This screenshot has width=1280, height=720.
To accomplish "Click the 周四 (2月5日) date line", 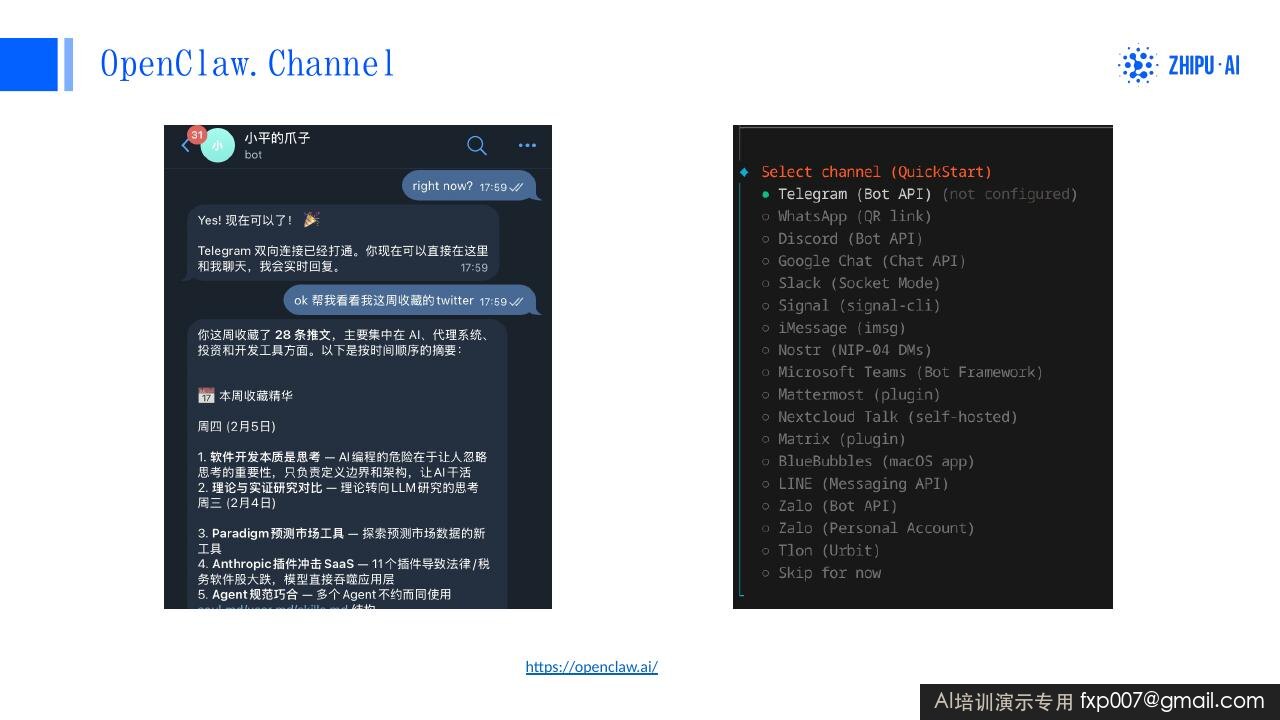I will click(236, 426).
